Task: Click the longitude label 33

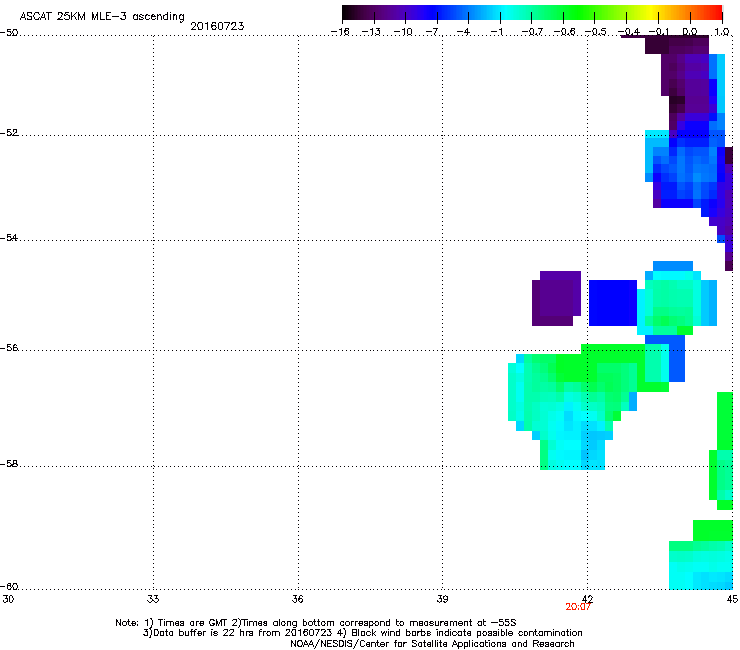Action: point(153,599)
